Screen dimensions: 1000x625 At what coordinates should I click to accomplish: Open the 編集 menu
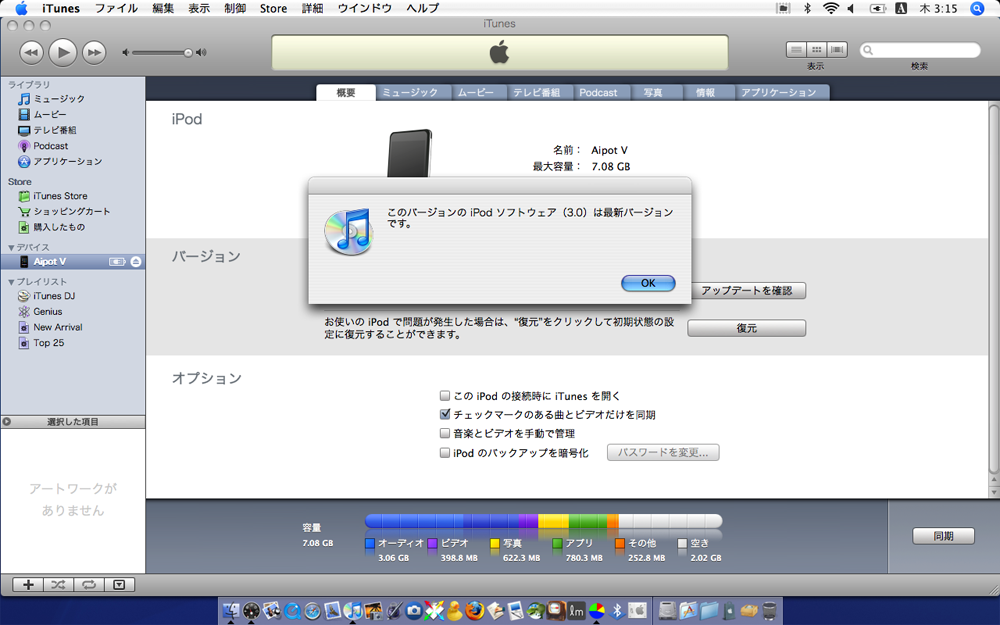point(163,8)
